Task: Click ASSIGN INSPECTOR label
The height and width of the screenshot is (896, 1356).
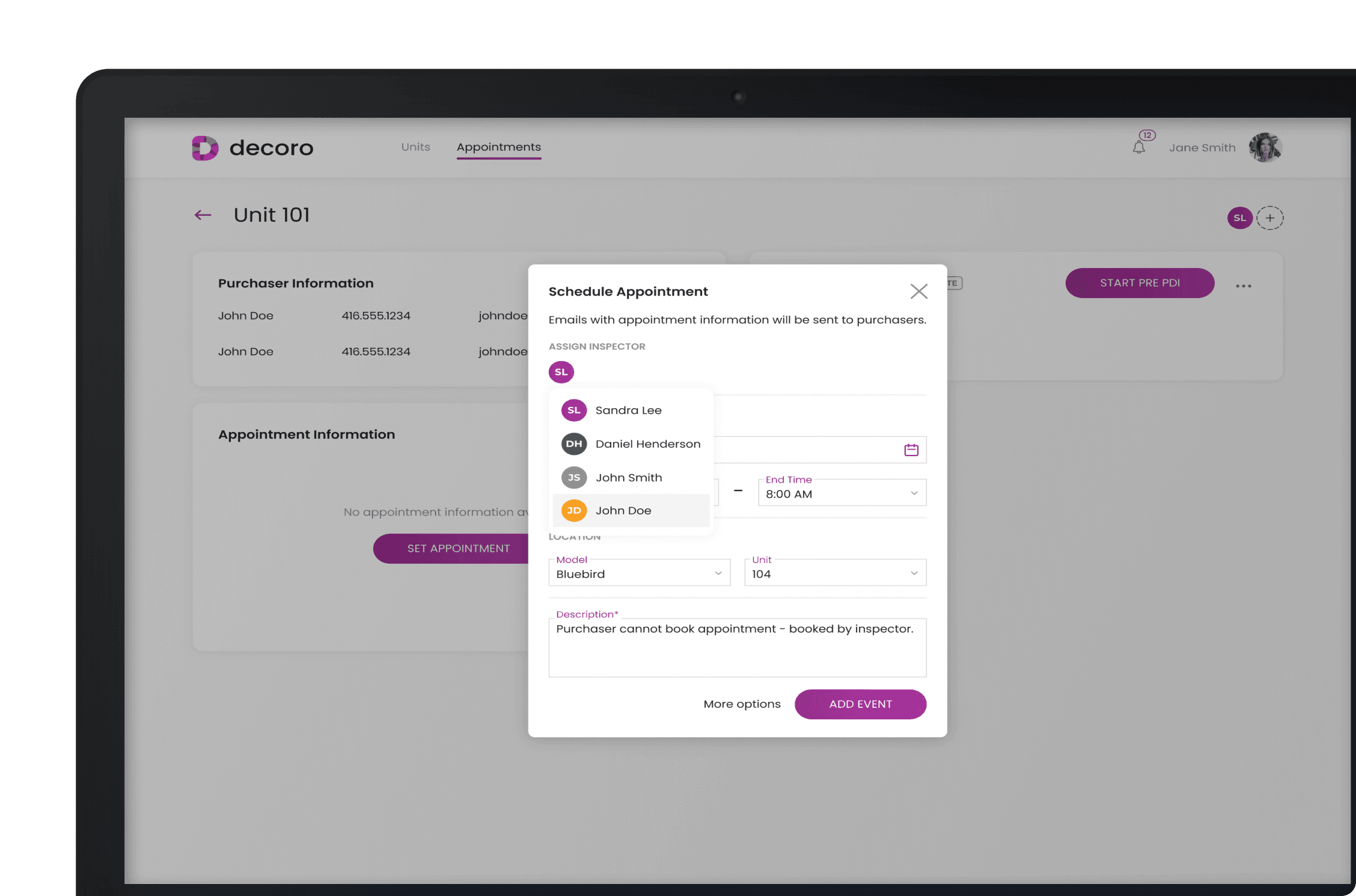Action: coord(597,347)
